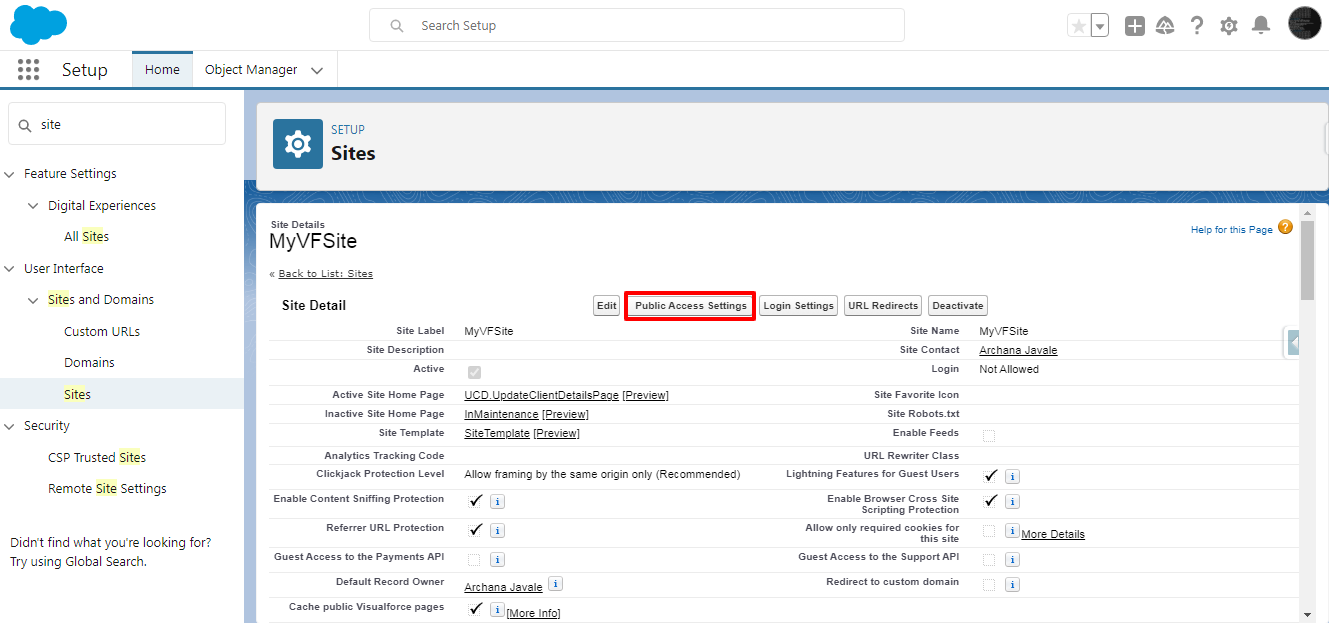The image size is (1329, 623).
Task: Collapse the Sites and Domains node
Action: (x=35, y=300)
